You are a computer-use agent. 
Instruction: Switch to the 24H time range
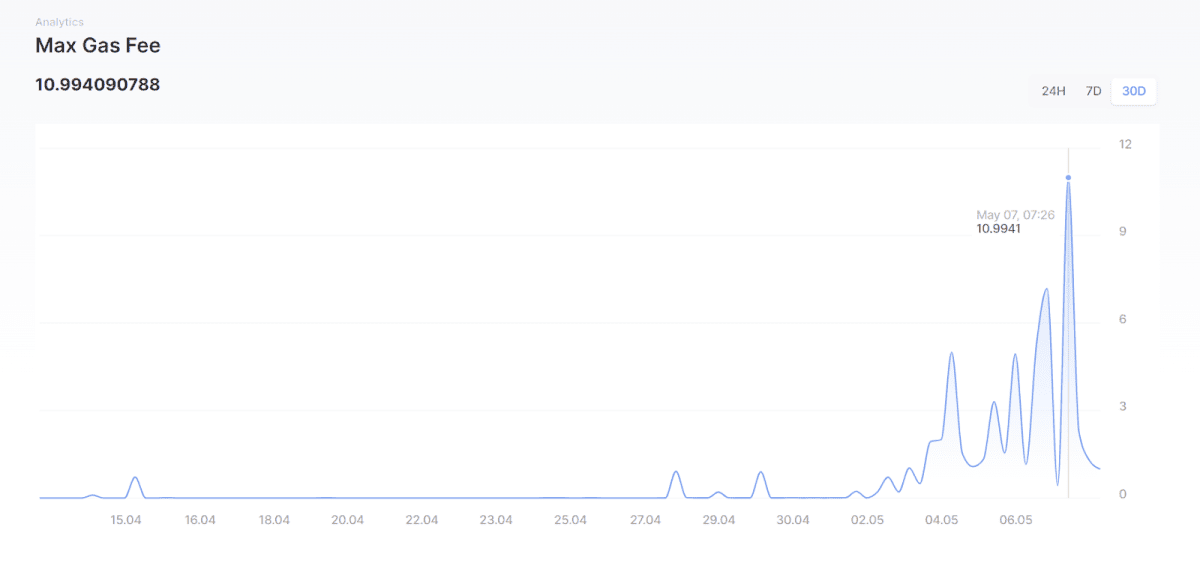coord(1053,91)
